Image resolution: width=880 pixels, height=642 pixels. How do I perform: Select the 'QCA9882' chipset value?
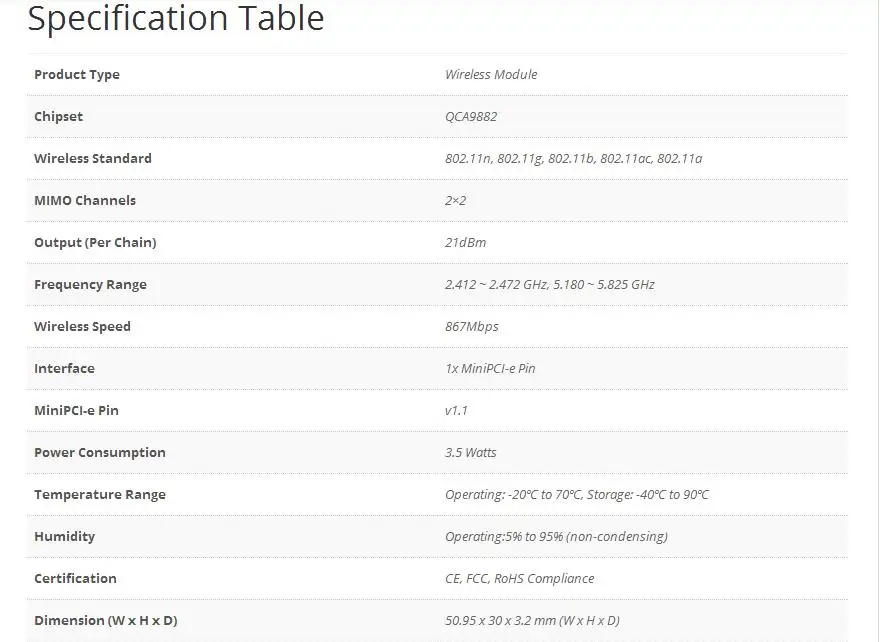tap(471, 117)
